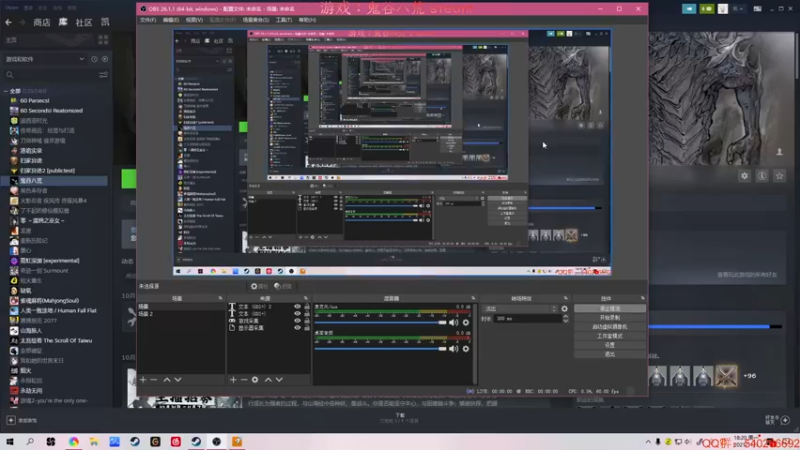Open Windows Start menu

10,442
